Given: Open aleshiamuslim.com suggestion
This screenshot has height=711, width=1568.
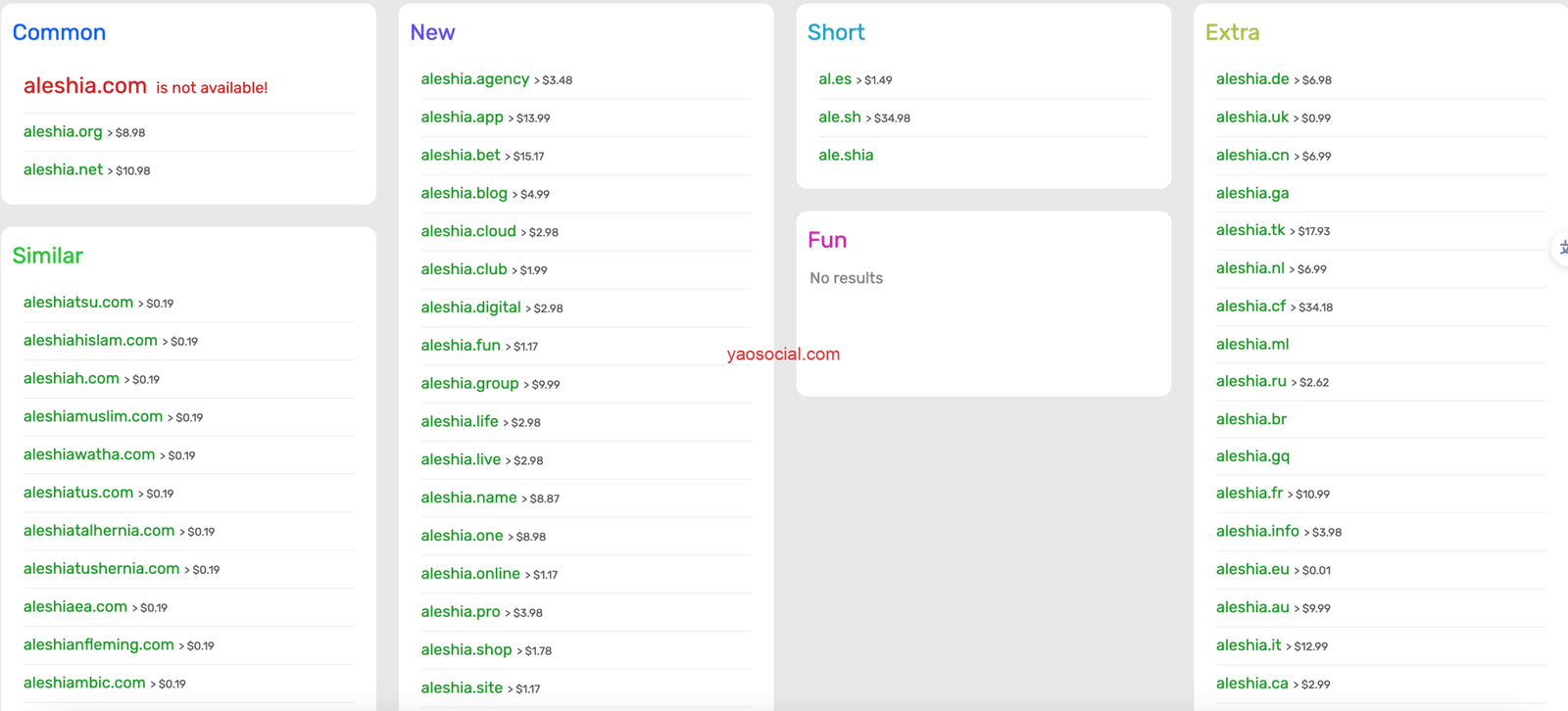Looking at the screenshot, I should 93,416.
